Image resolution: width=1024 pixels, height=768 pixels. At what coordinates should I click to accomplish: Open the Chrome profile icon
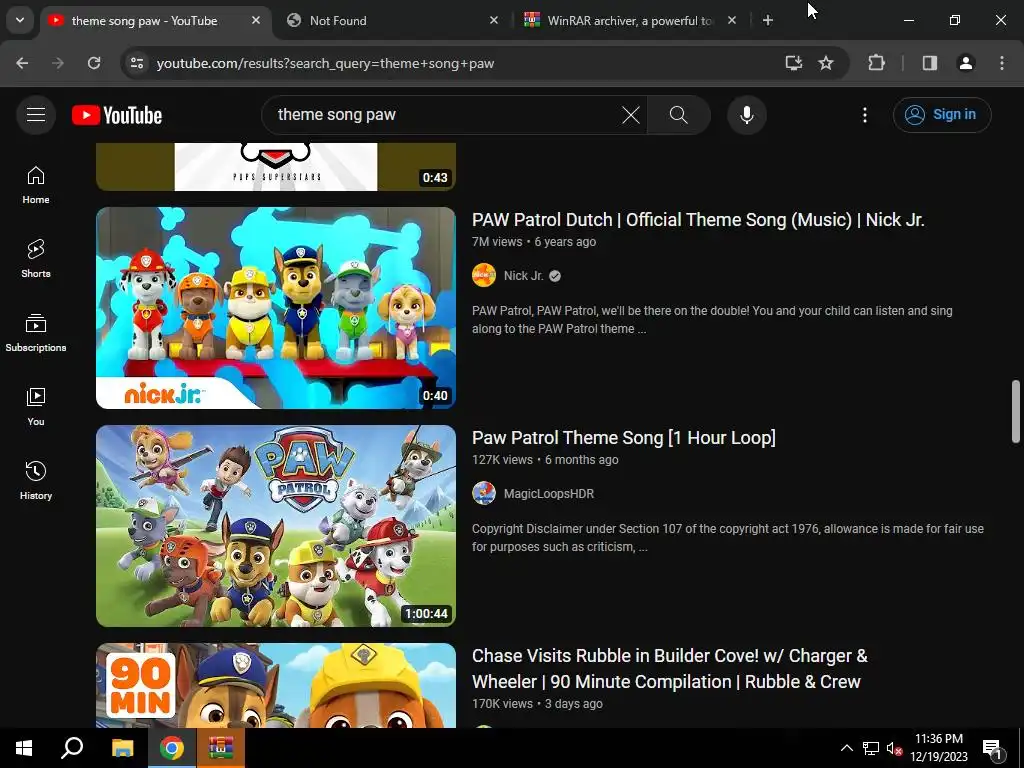[966, 63]
